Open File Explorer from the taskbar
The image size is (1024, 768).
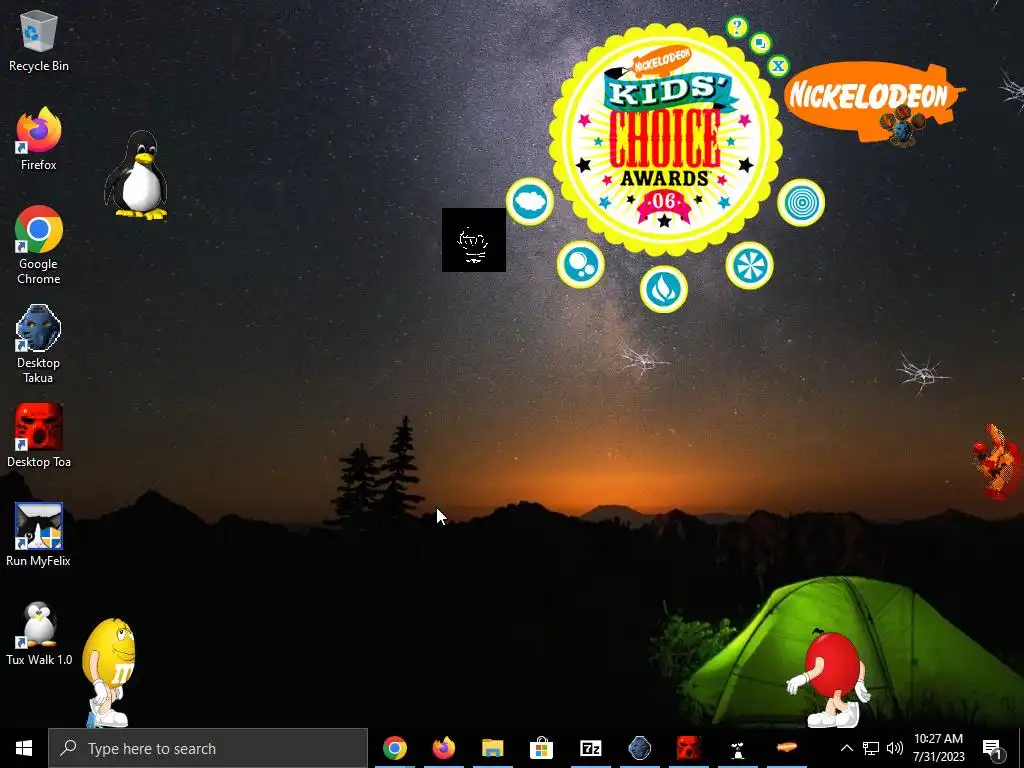[492, 748]
